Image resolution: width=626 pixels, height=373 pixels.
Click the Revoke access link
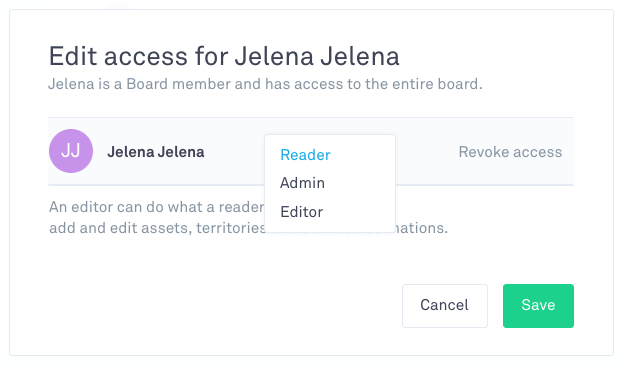510,152
